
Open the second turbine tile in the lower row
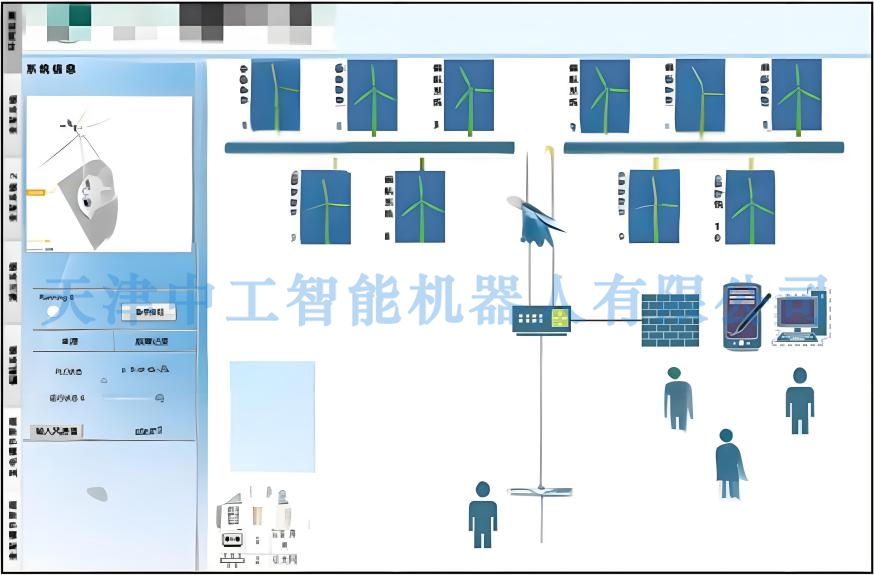[x=420, y=207]
